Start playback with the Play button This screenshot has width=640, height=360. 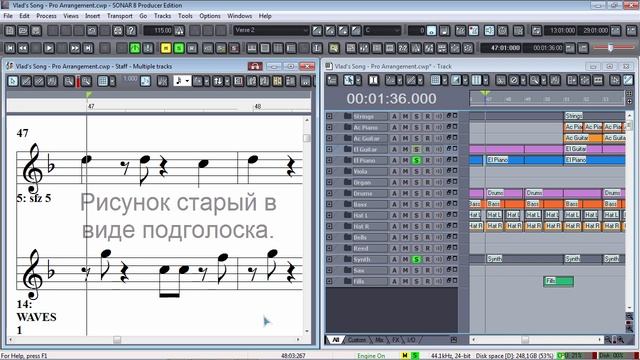click(49, 48)
